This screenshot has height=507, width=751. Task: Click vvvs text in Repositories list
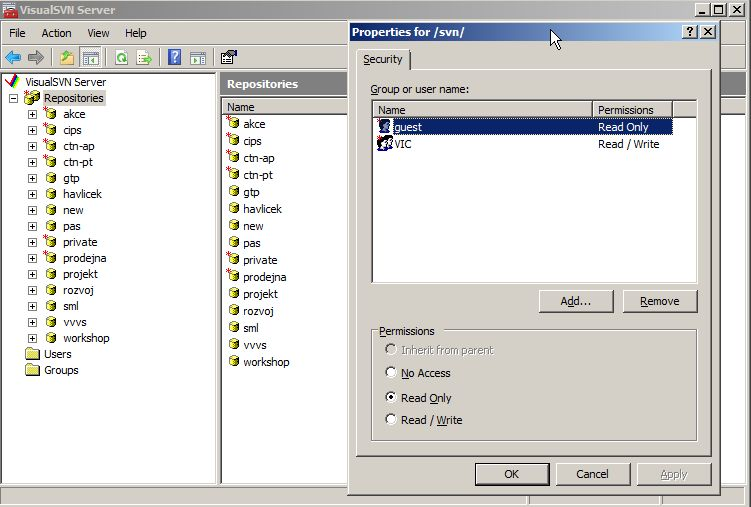(x=255, y=345)
